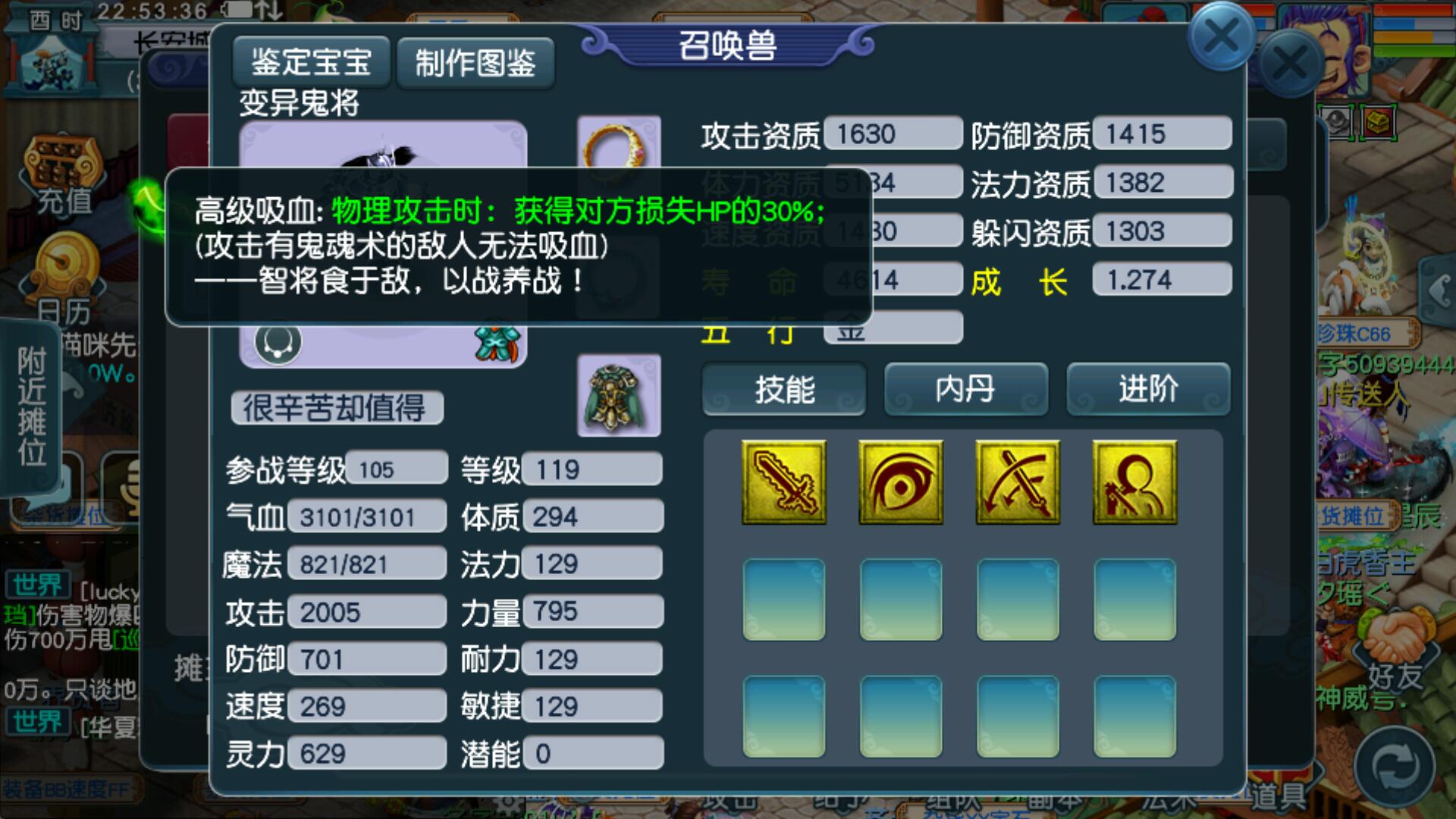Switch to the 技能 tab

click(x=784, y=389)
